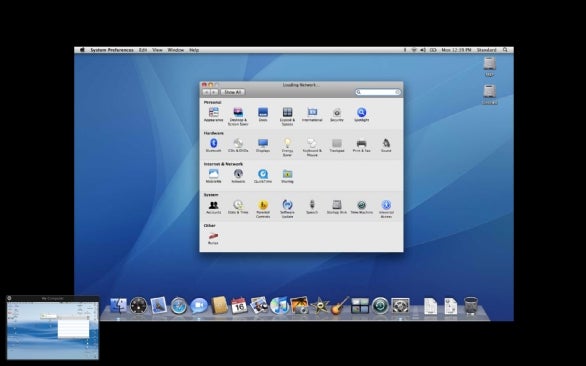This screenshot has height=366, width=586.
Task: Open Address Book from the Dock
Action: coord(219,305)
